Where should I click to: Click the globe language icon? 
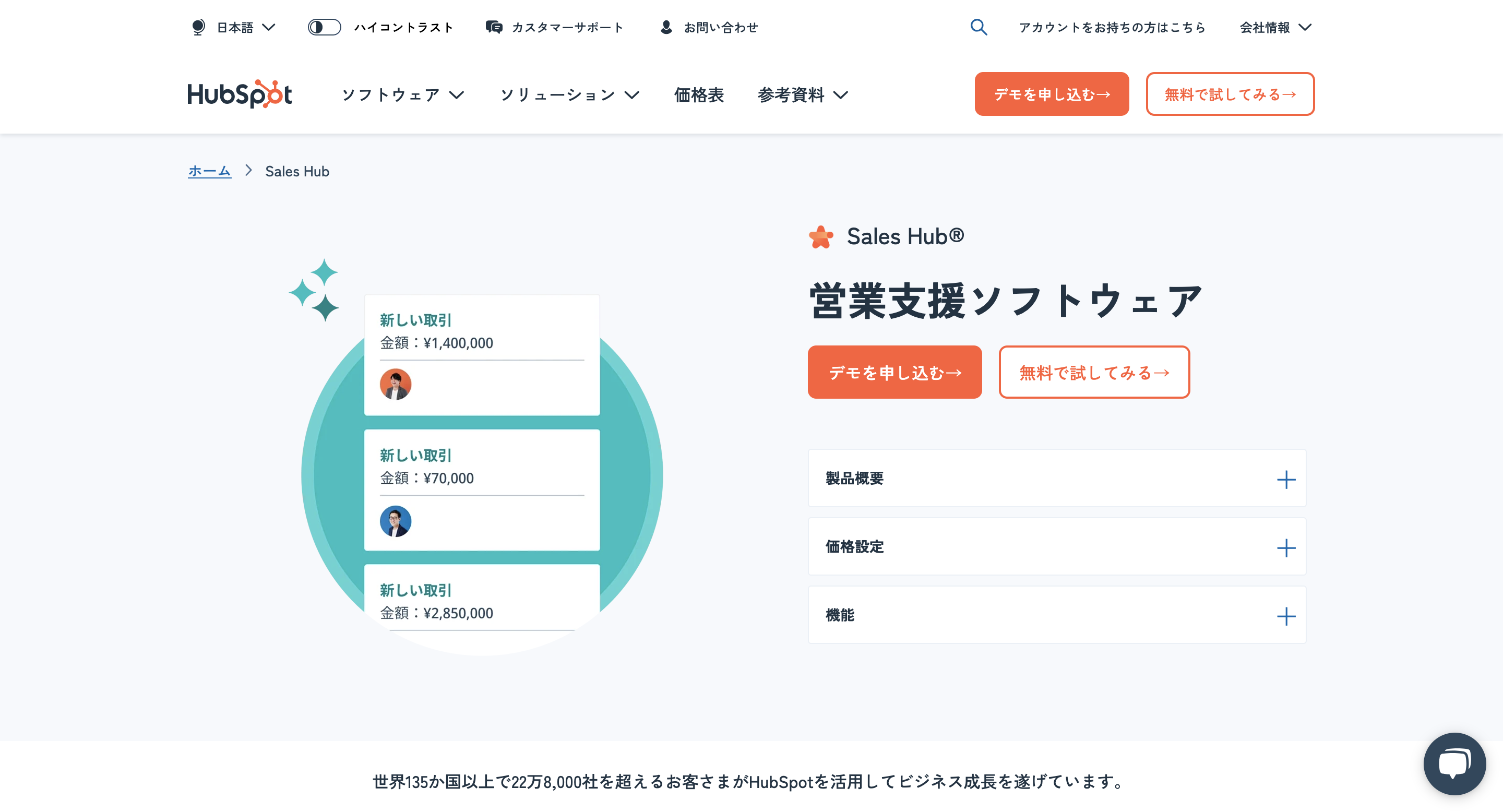(198, 27)
